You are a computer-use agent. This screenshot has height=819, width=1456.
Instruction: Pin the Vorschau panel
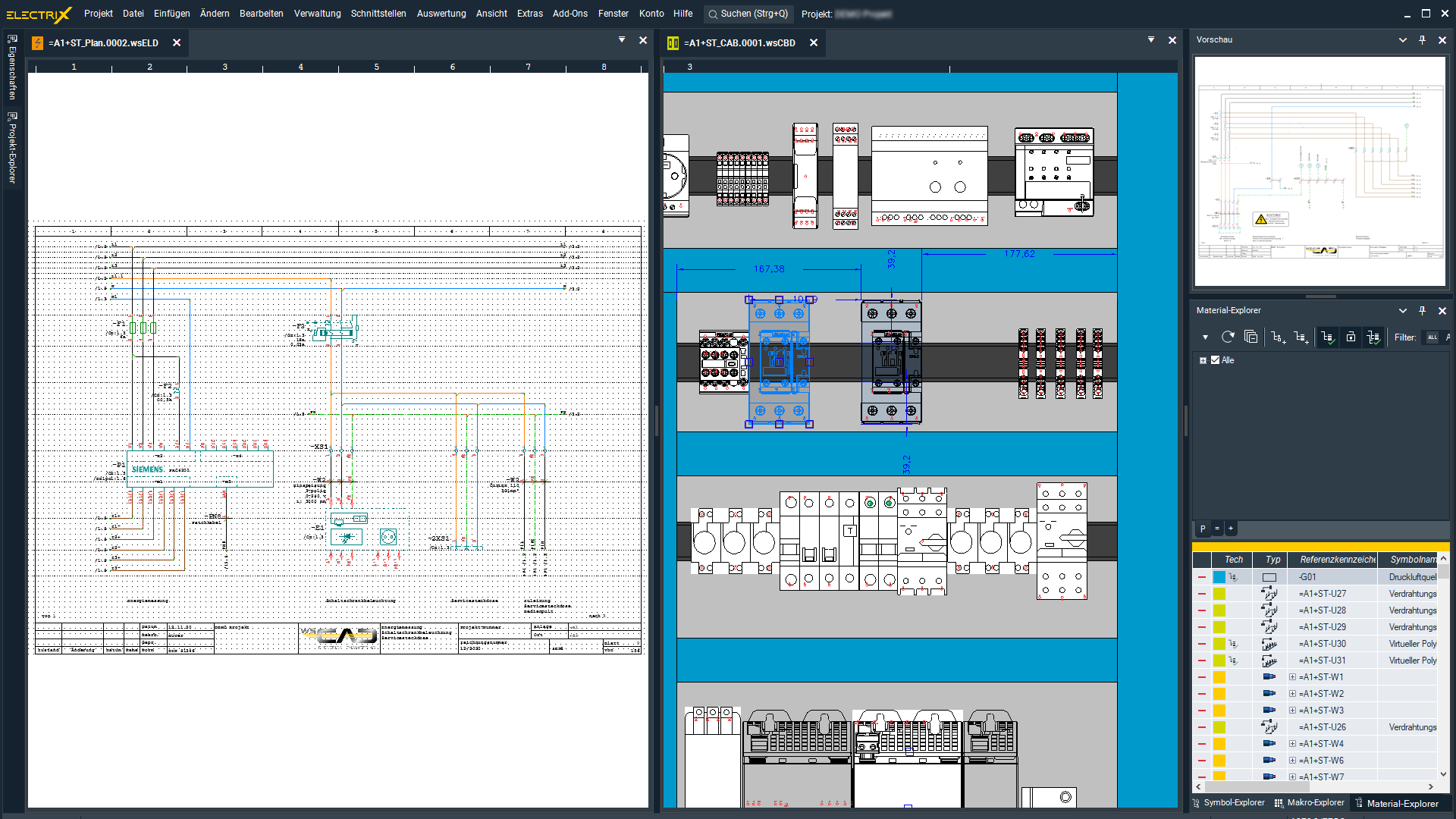coord(1422,39)
